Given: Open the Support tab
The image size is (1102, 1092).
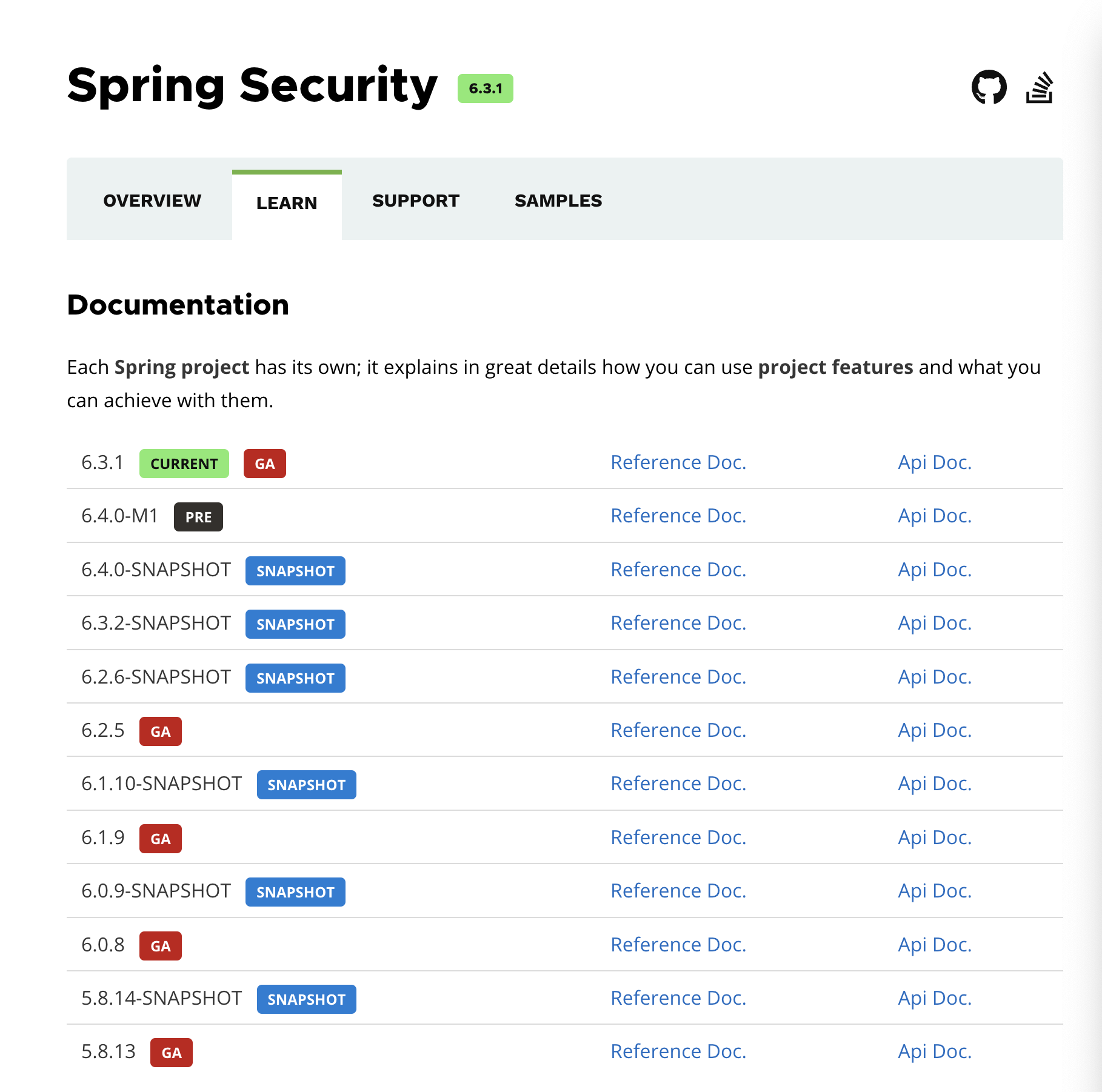Looking at the screenshot, I should click(416, 201).
